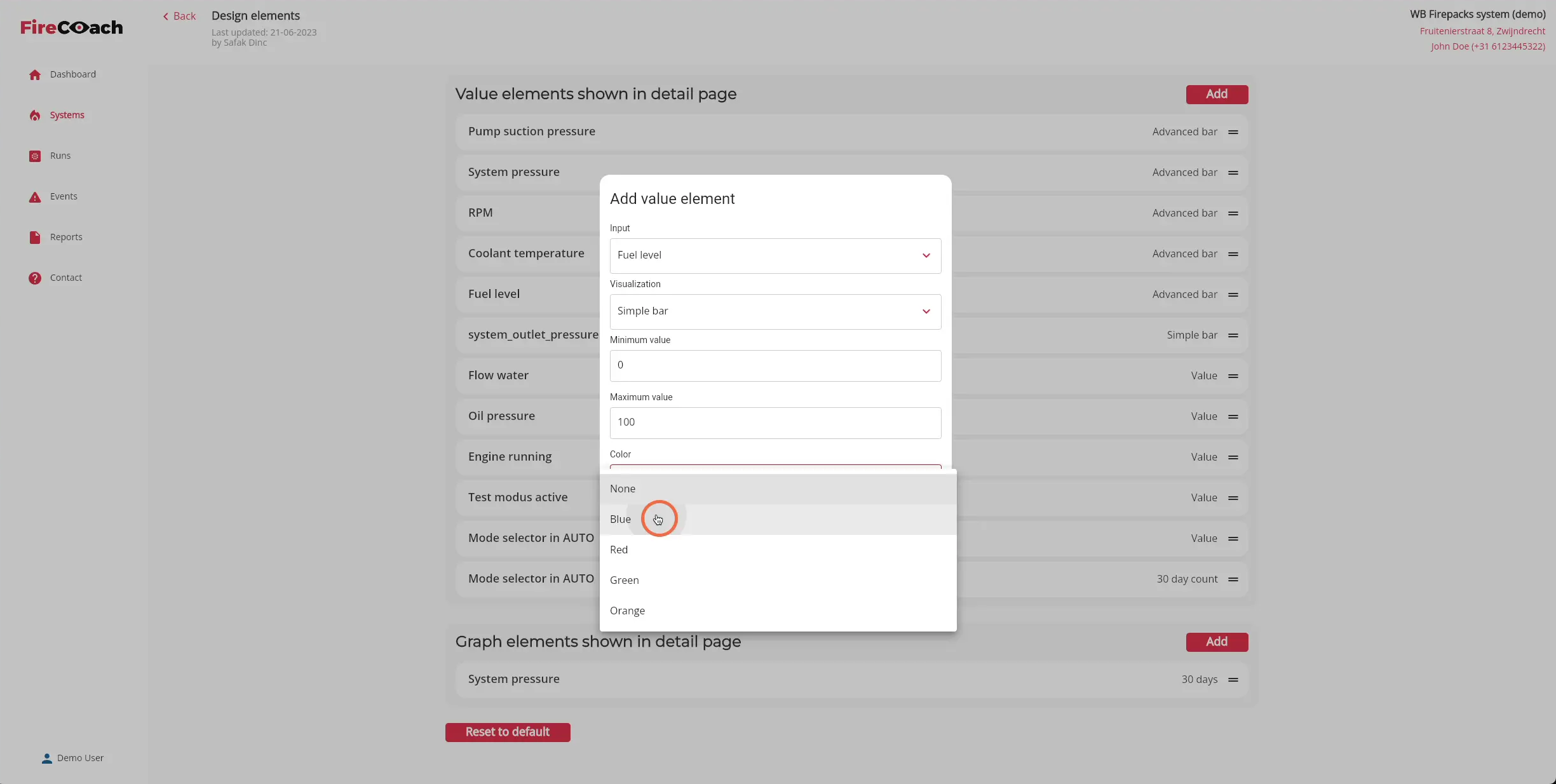Click Add button for Graph elements
Image resolution: width=1556 pixels, height=784 pixels.
click(1217, 642)
